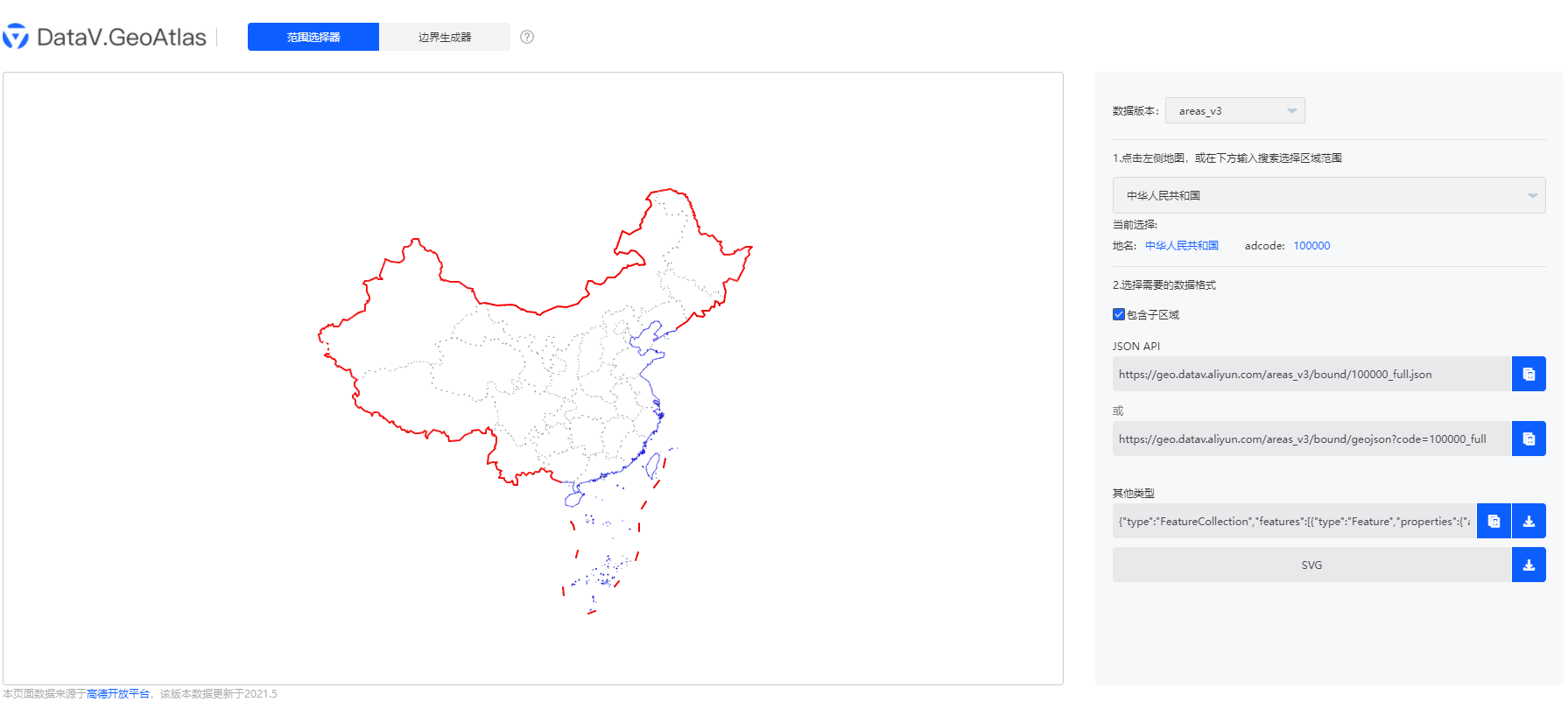The height and width of the screenshot is (702, 1568).
Task: Click the 100000_full.json URL field
Action: (1311, 374)
